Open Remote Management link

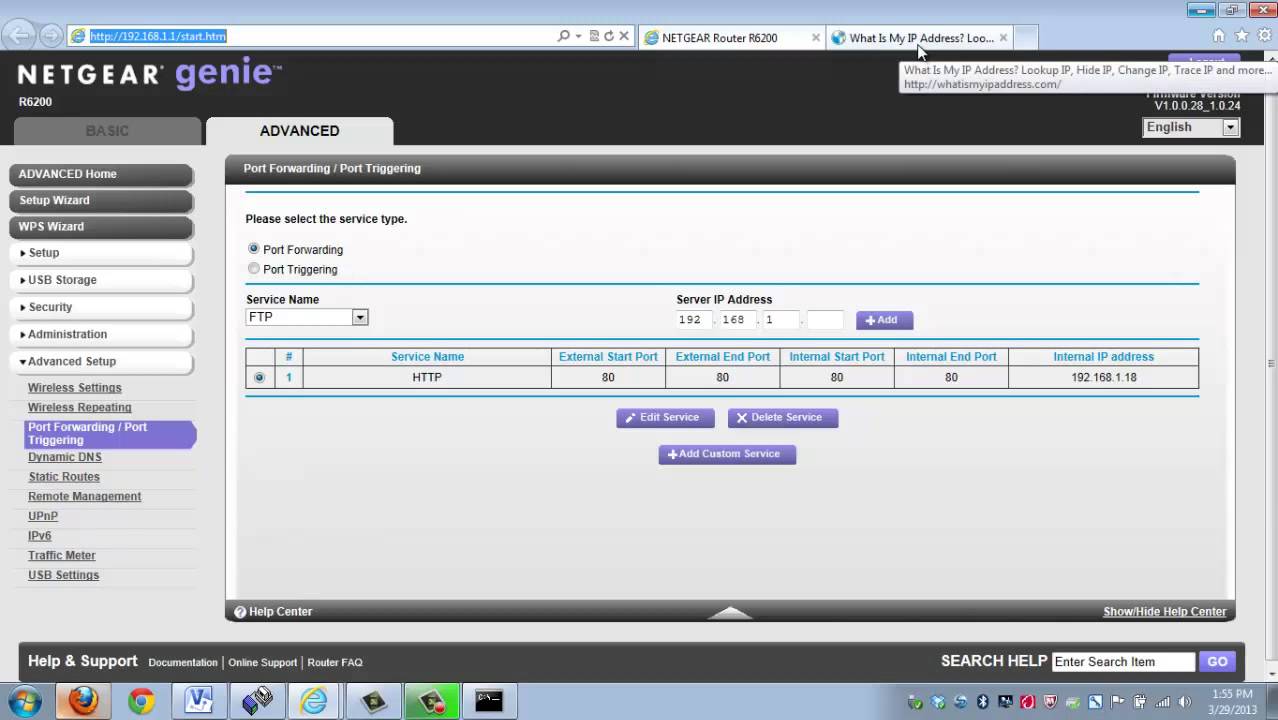(85, 497)
